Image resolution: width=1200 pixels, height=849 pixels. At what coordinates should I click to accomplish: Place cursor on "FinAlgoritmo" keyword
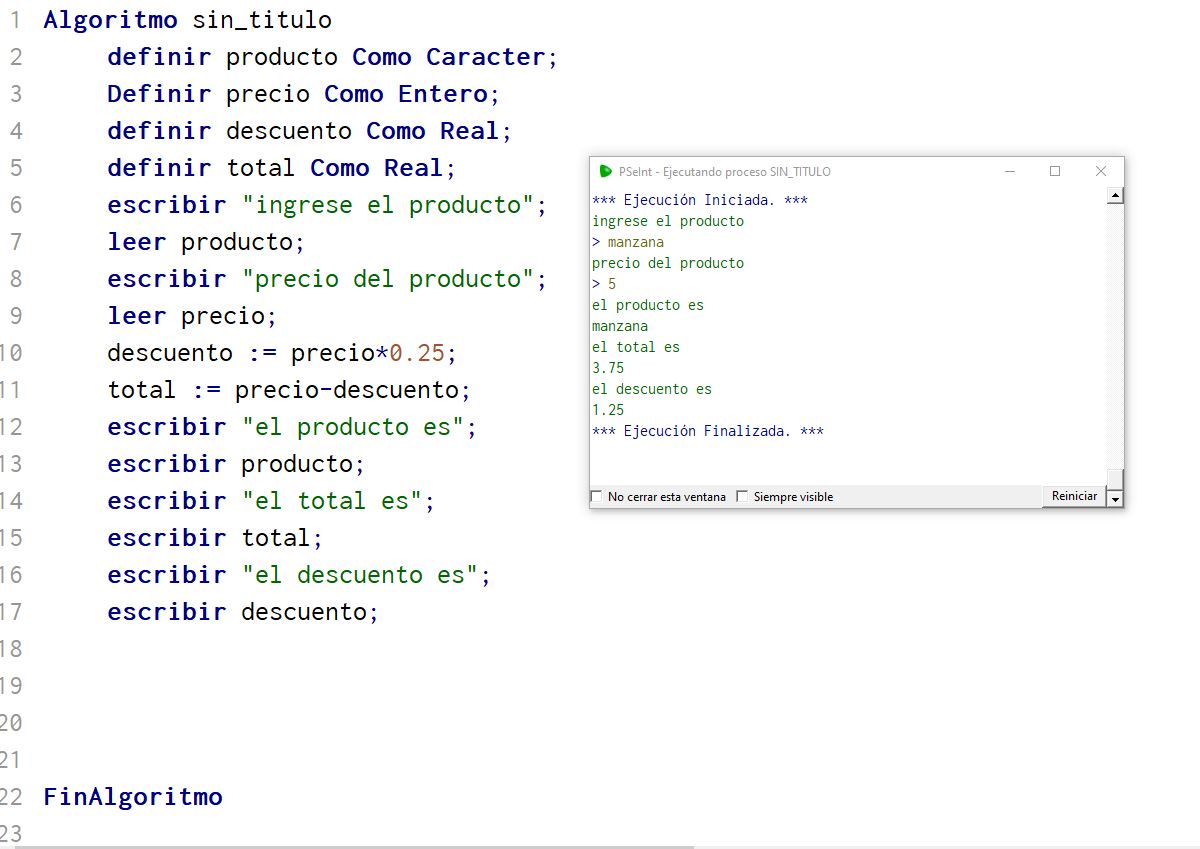(x=133, y=797)
